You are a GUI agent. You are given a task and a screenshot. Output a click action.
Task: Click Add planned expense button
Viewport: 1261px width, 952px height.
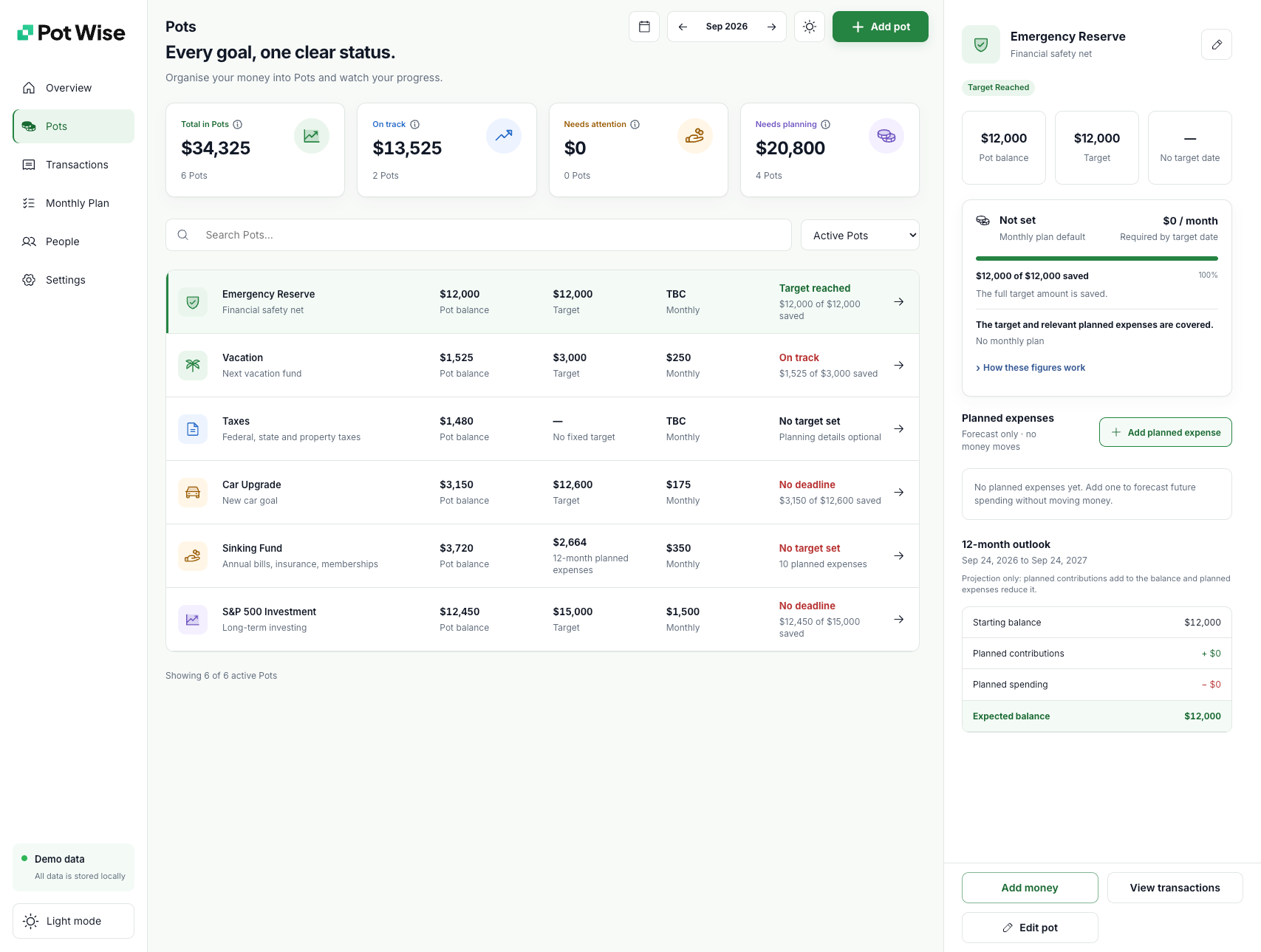pos(1166,432)
